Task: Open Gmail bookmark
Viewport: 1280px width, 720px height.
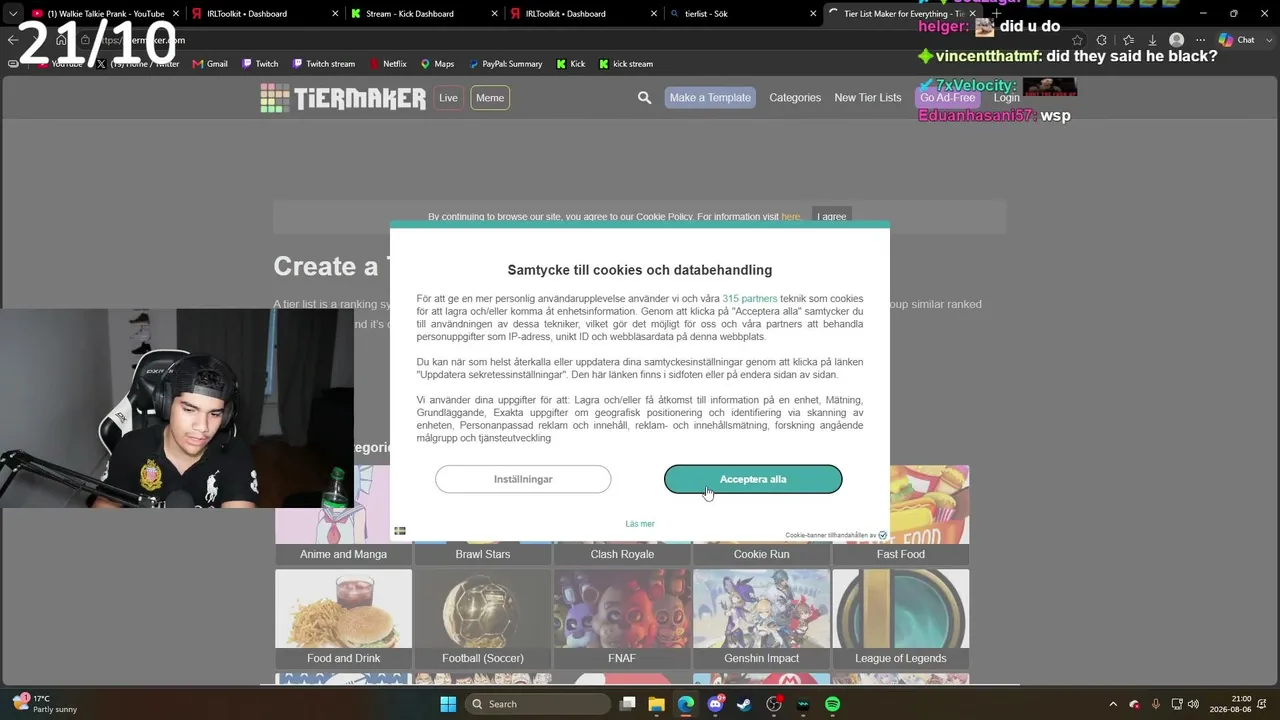Action: (x=211, y=64)
